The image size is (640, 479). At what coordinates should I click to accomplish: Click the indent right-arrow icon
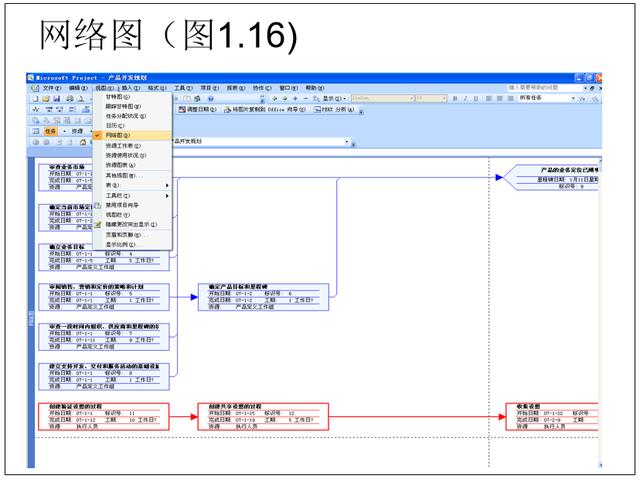285,99
